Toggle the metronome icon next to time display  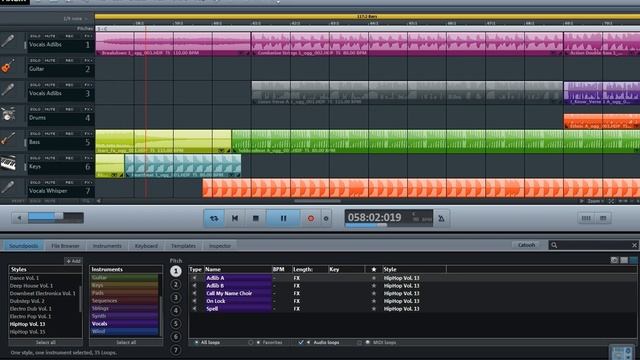pyautogui.click(x=441, y=218)
